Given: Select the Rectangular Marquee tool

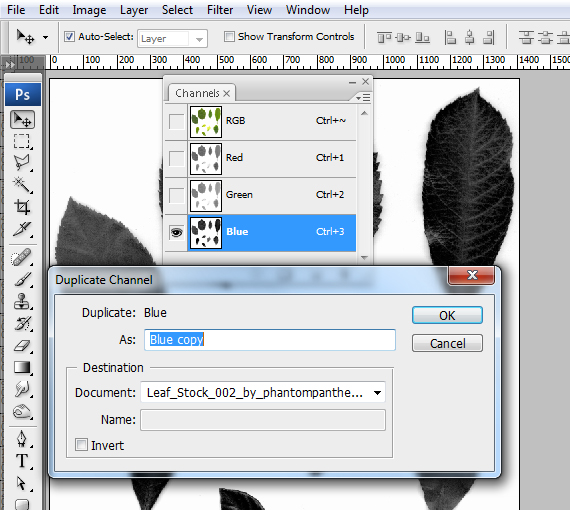Looking at the screenshot, I should pos(22,141).
